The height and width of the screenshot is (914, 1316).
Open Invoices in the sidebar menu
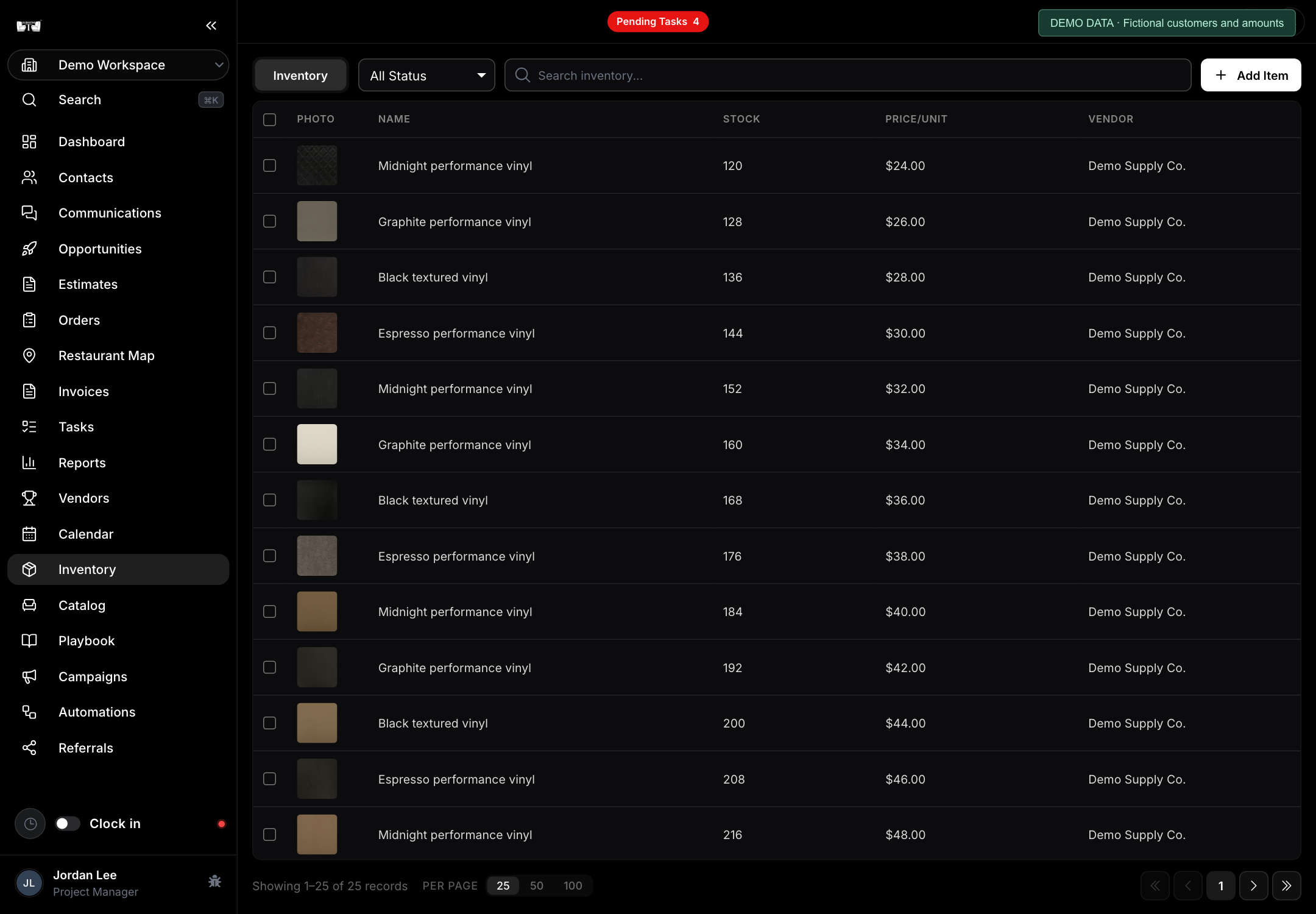point(118,391)
